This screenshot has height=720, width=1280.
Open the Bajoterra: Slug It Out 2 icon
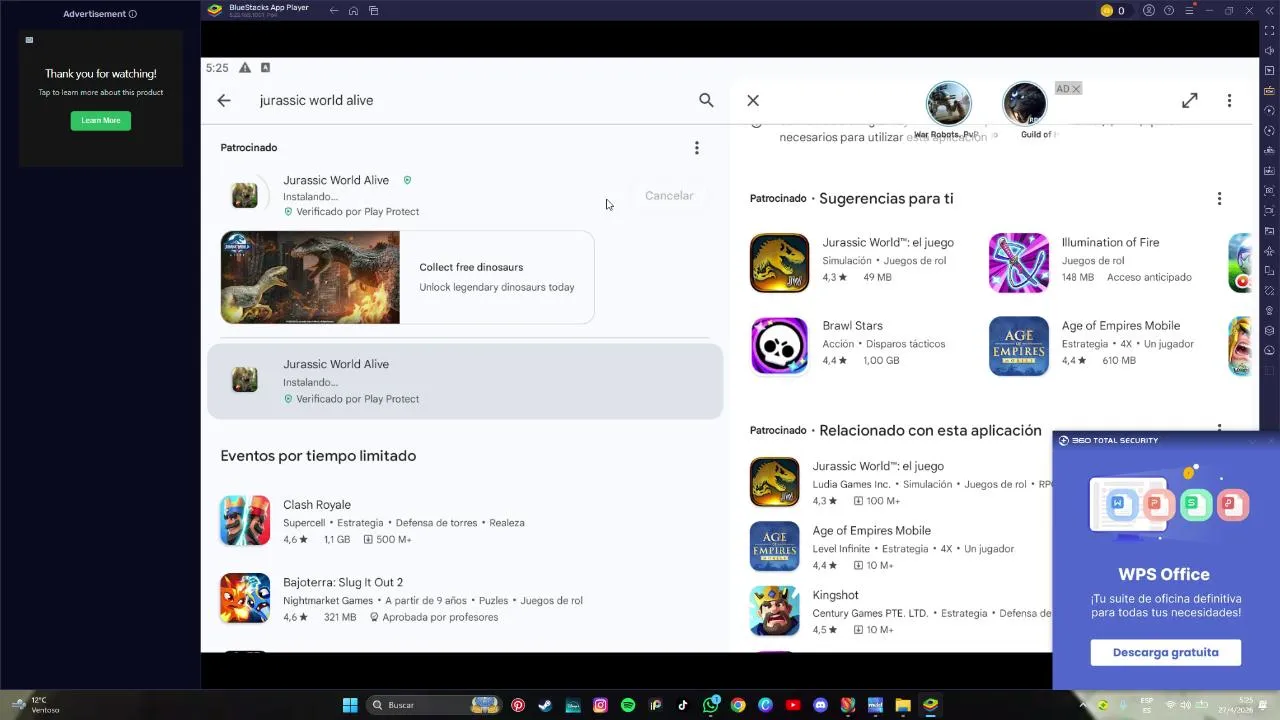245,598
